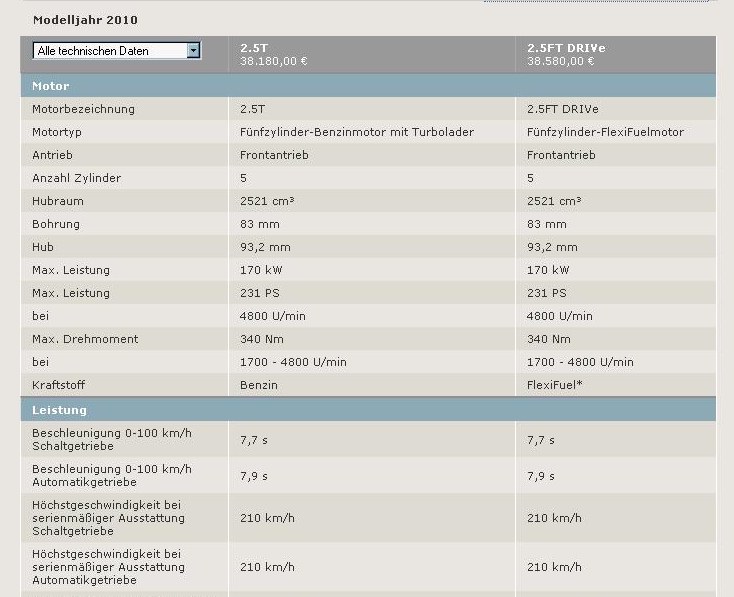Click the dropdown arrow beside 'Alle technischen Daten'
This screenshot has height=597, width=734.
[194, 51]
